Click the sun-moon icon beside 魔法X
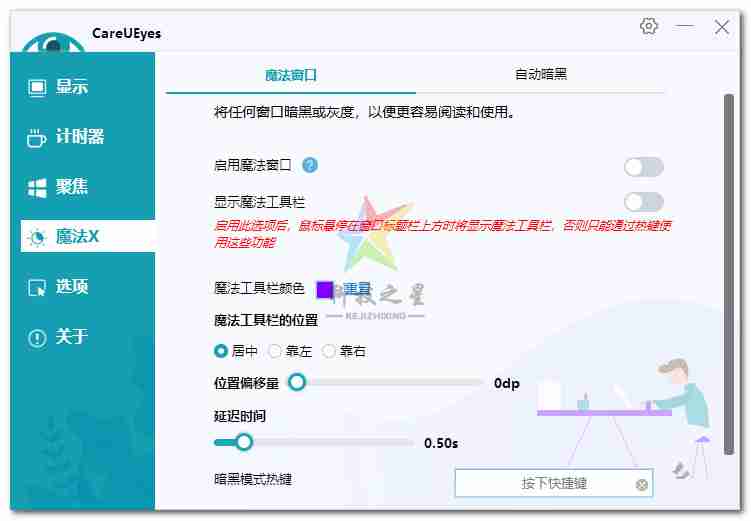The width and height of the screenshot is (751, 521). click(37, 237)
